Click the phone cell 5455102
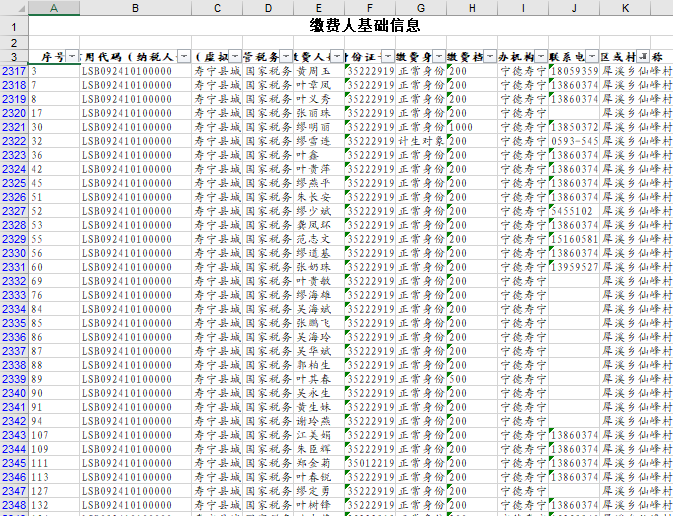Screen dimensions: 673x516 (572, 211)
